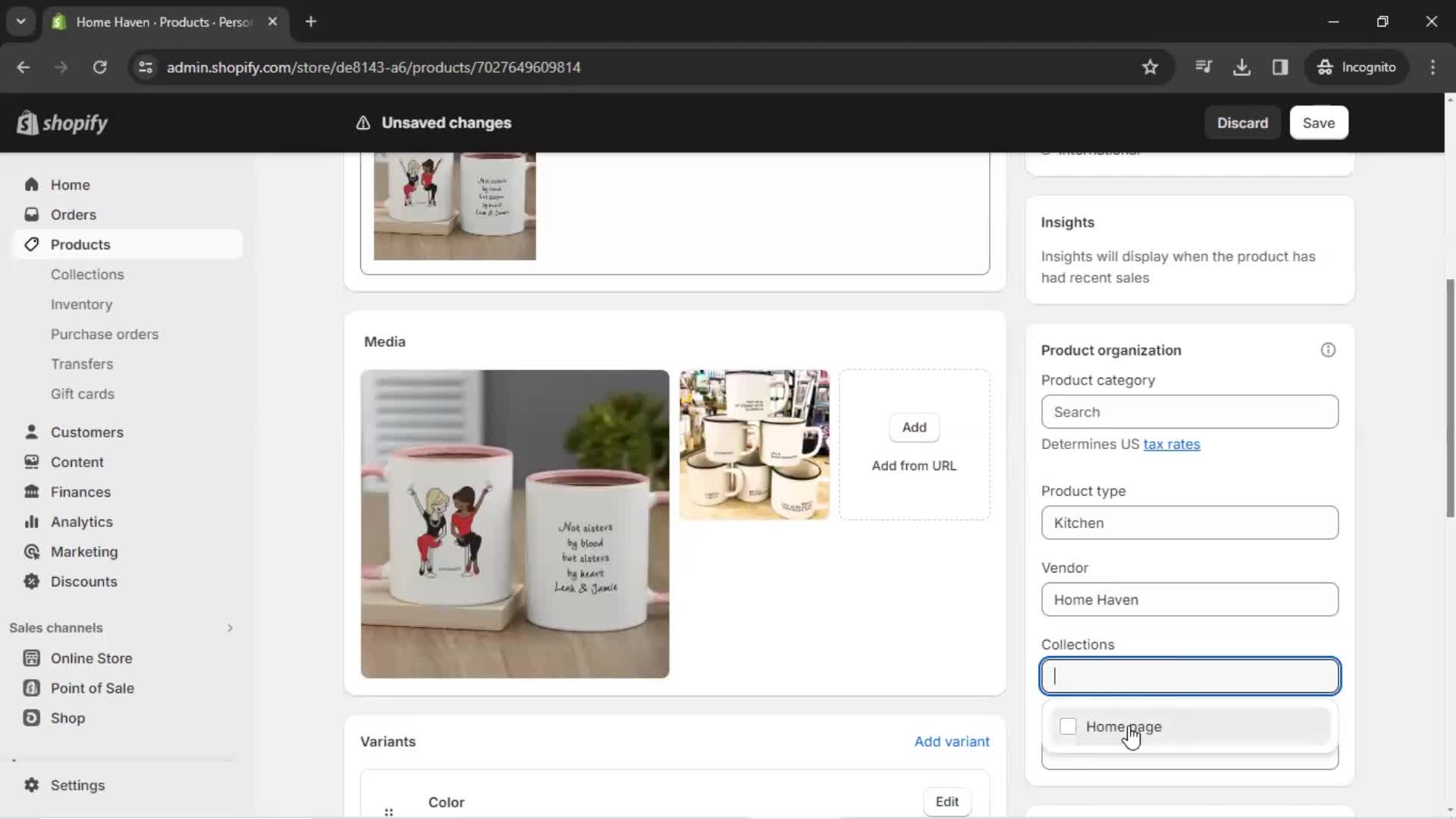
Task: Check the Homepage collection option
Action: 1069,726
